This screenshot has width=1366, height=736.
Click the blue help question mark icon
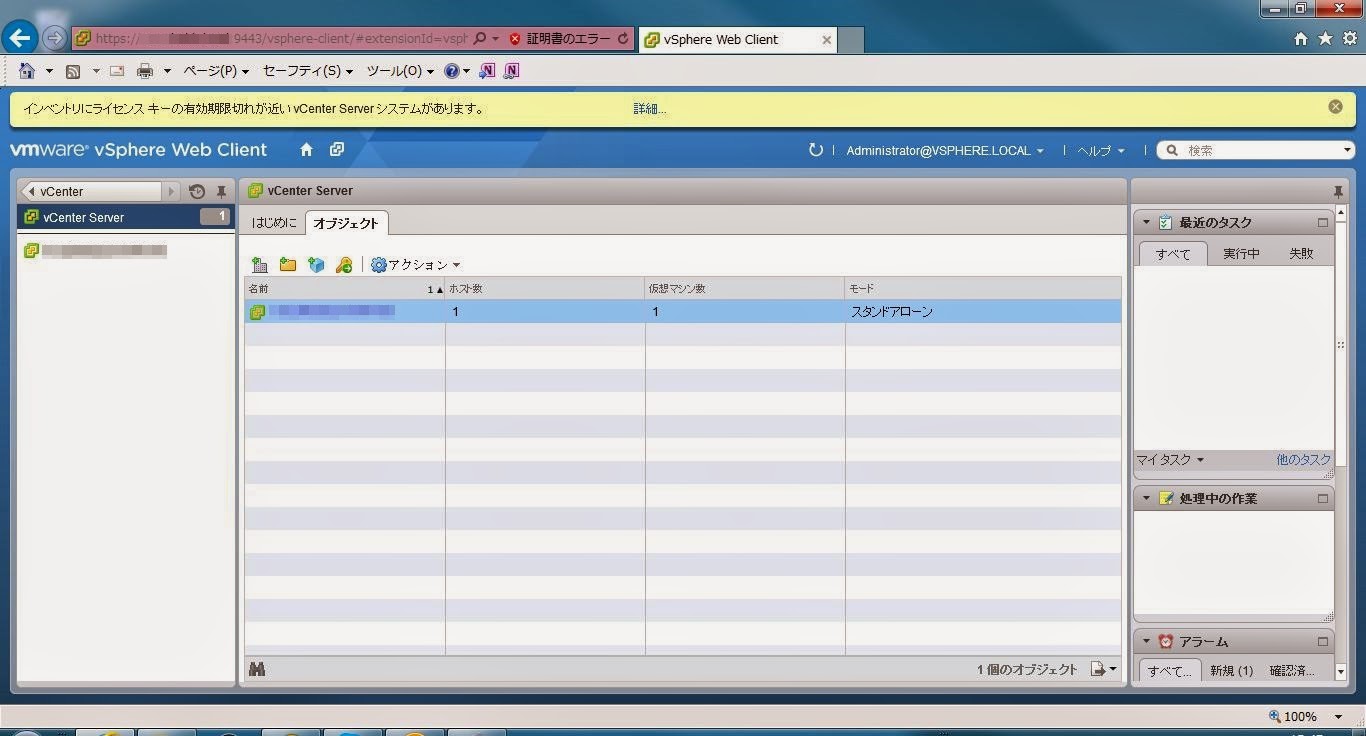coord(451,71)
